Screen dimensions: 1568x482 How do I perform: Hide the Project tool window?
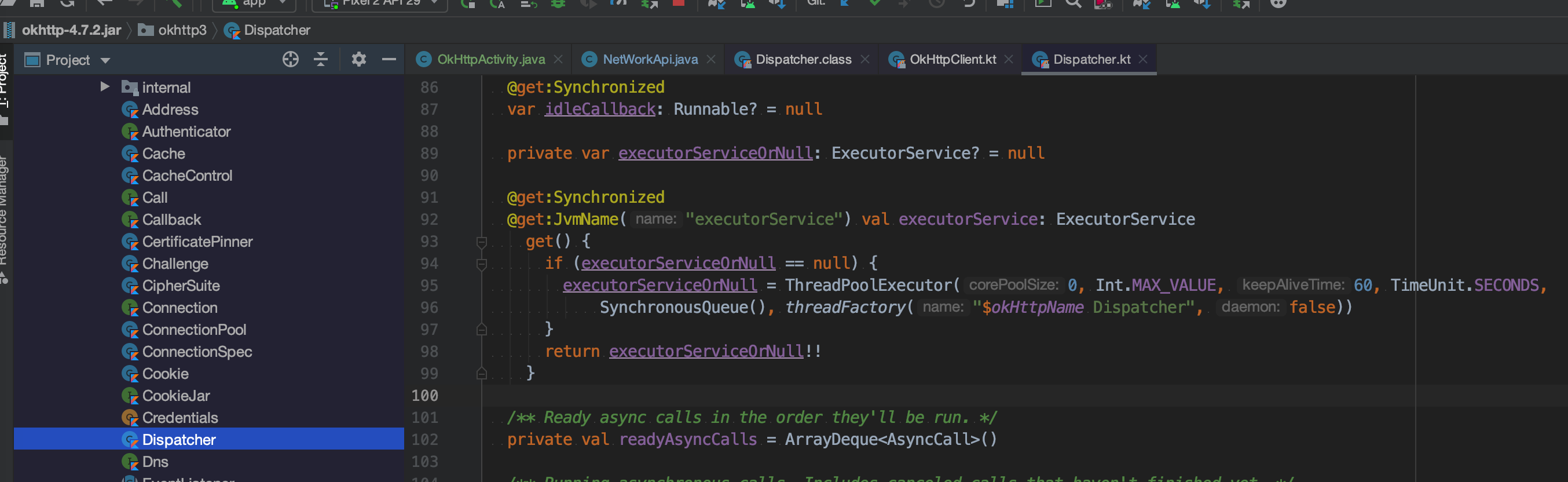pyautogui.click(x=389, y=59)
